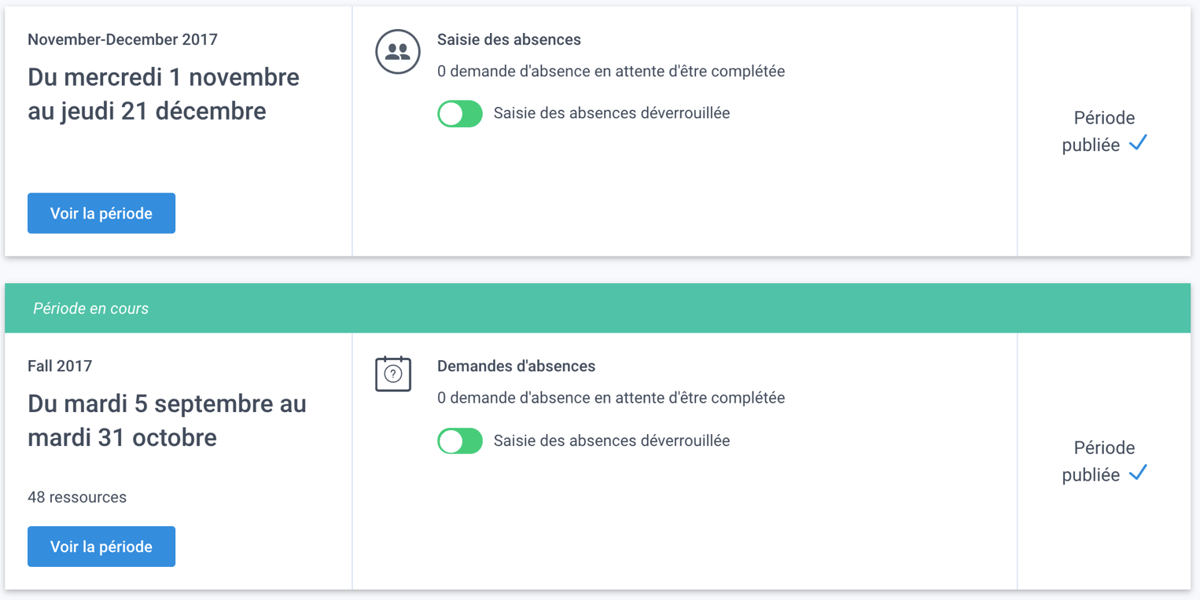This screenshot has height=600, width=1200.
Task: Open the November-December 2017 period with Voir la période
Action: [x=101, y=212]
